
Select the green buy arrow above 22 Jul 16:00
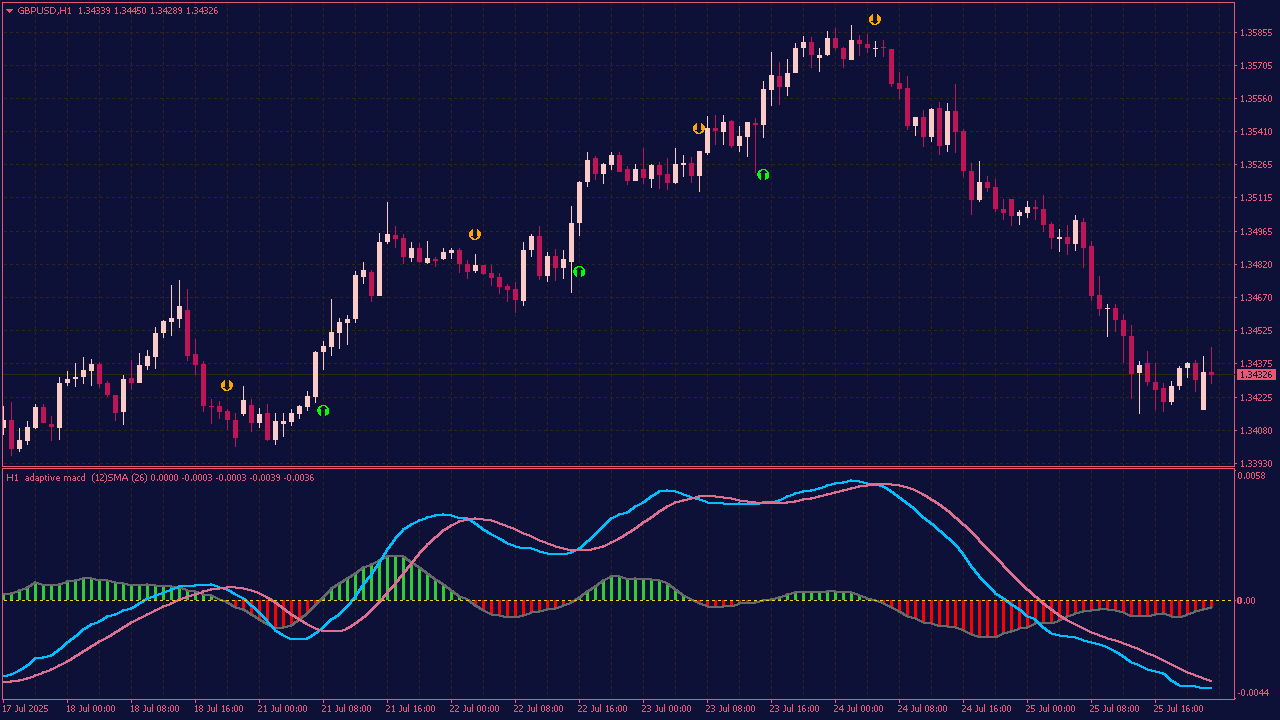(x=579, y=271)
